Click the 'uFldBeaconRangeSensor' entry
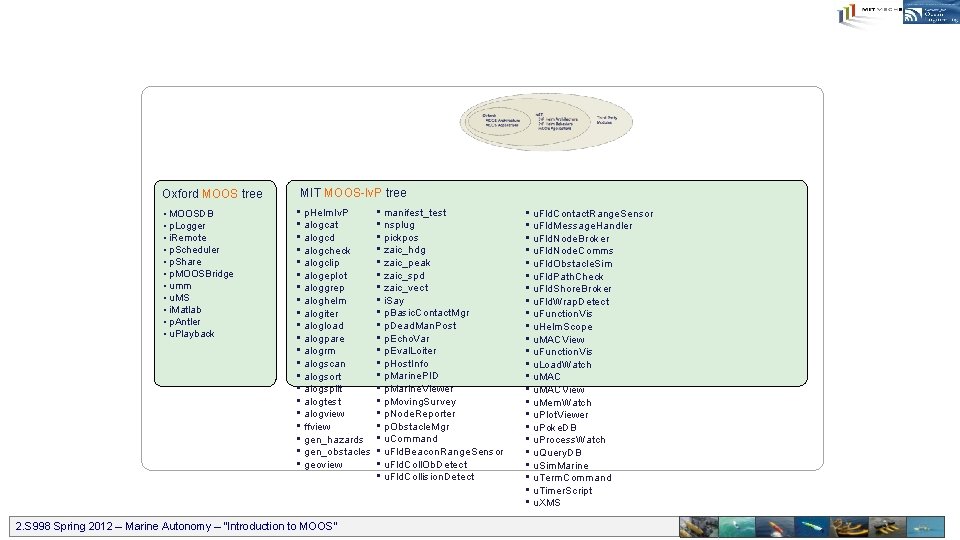960x540 pixels. [443, 452]
